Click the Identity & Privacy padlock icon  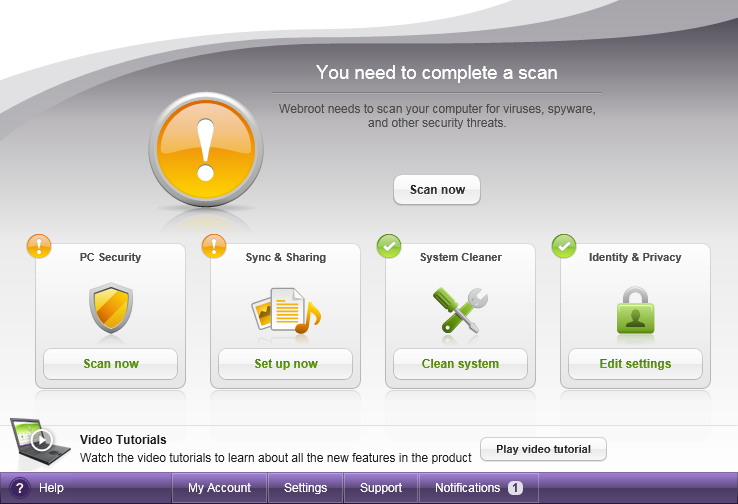[635, 310]
